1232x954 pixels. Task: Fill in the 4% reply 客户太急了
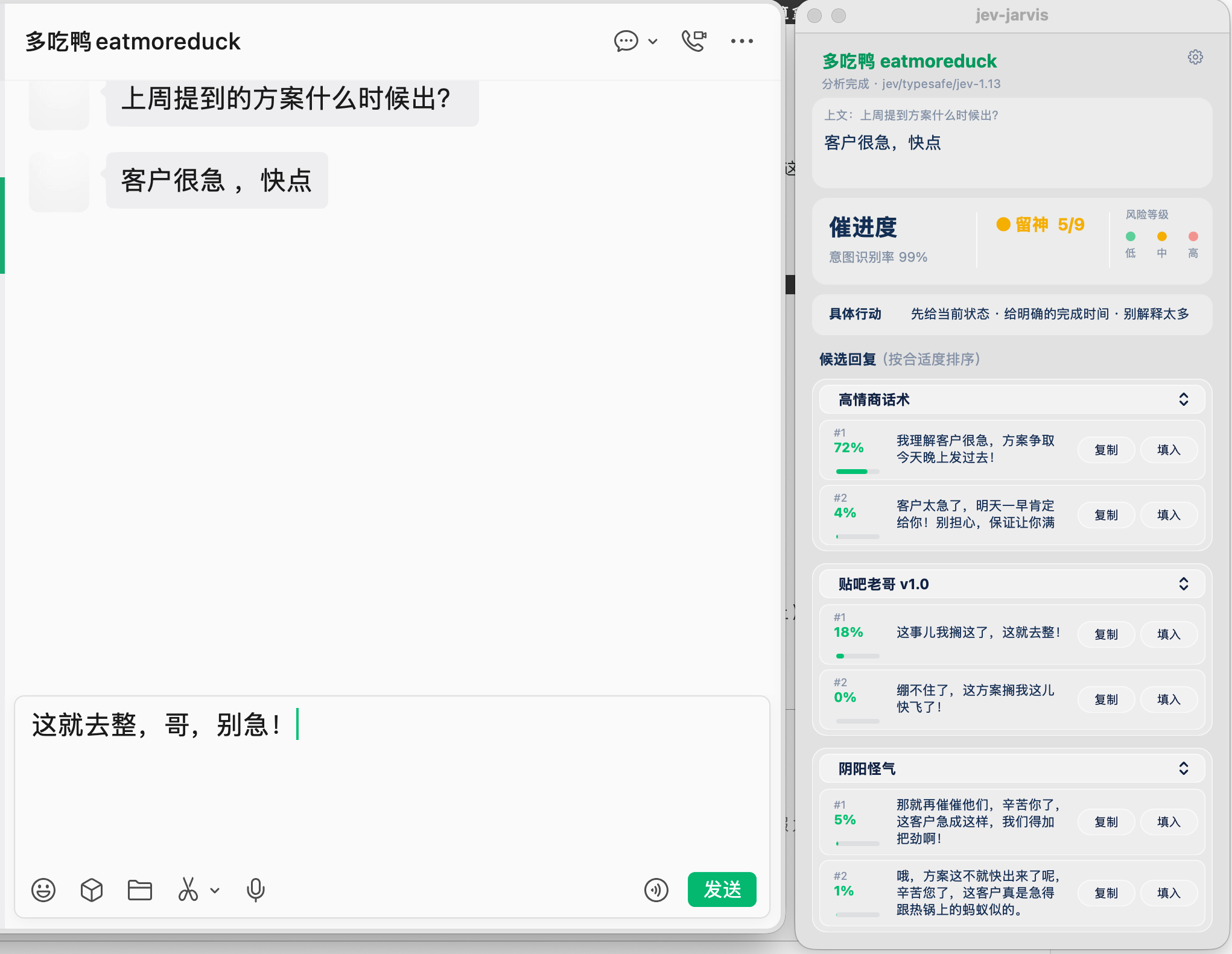coord(1169,515)
